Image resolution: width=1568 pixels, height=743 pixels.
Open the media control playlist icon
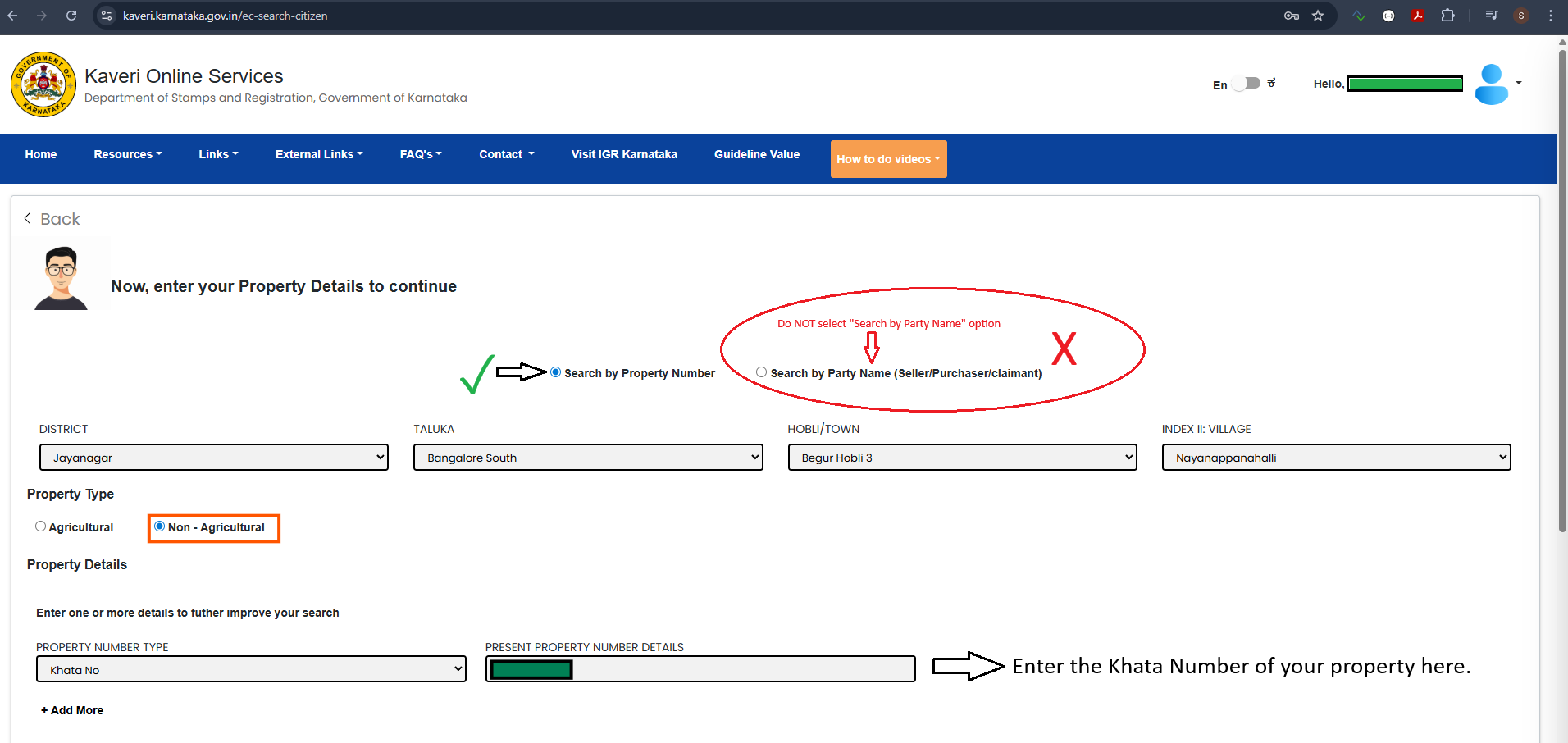pyautogui.click(x=1492, y=16)
